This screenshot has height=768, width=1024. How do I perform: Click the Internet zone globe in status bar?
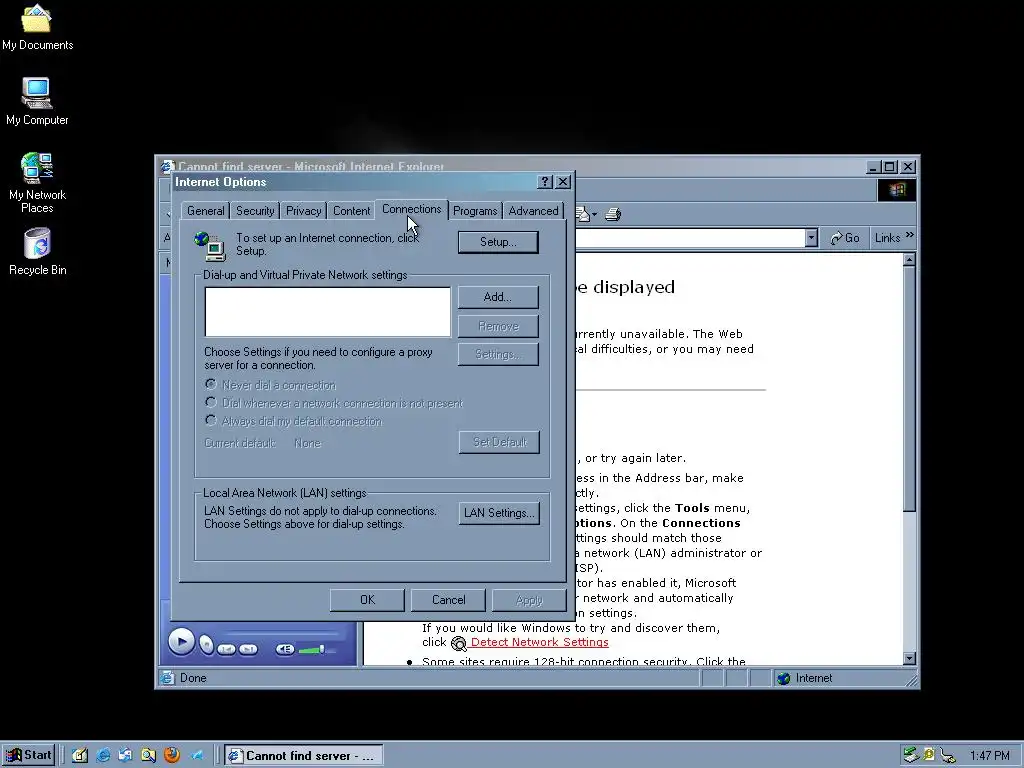coord(784,679)
